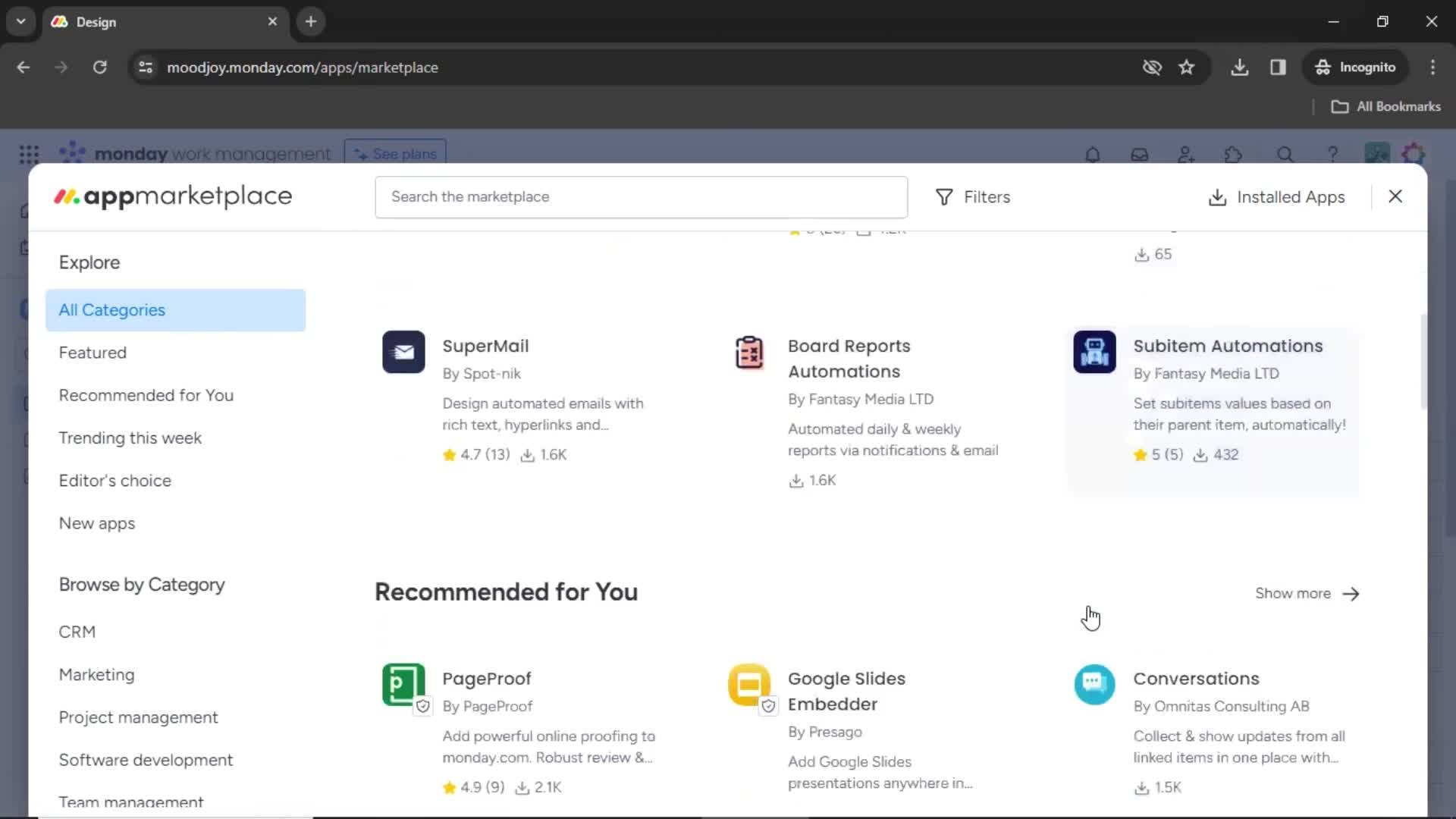Open browser downloads icon

[1240, 67]
